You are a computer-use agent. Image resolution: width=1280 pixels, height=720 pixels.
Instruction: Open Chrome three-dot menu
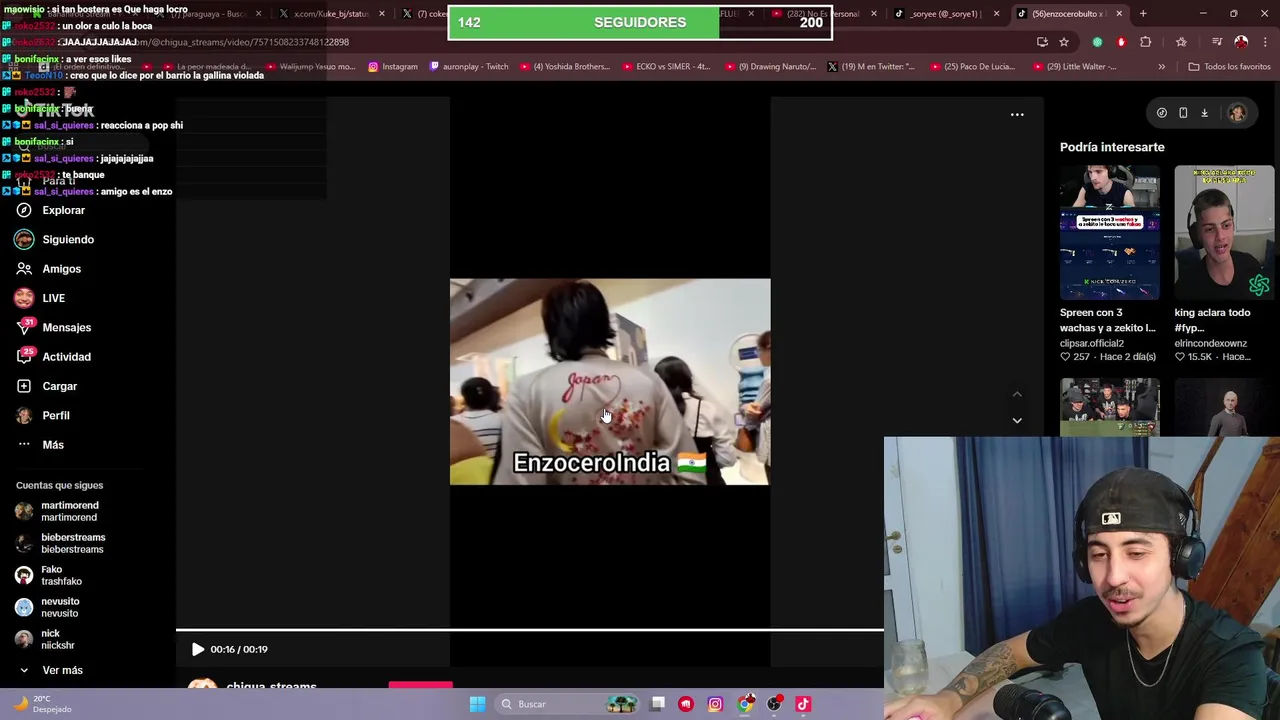click(x=1264, y=42)
